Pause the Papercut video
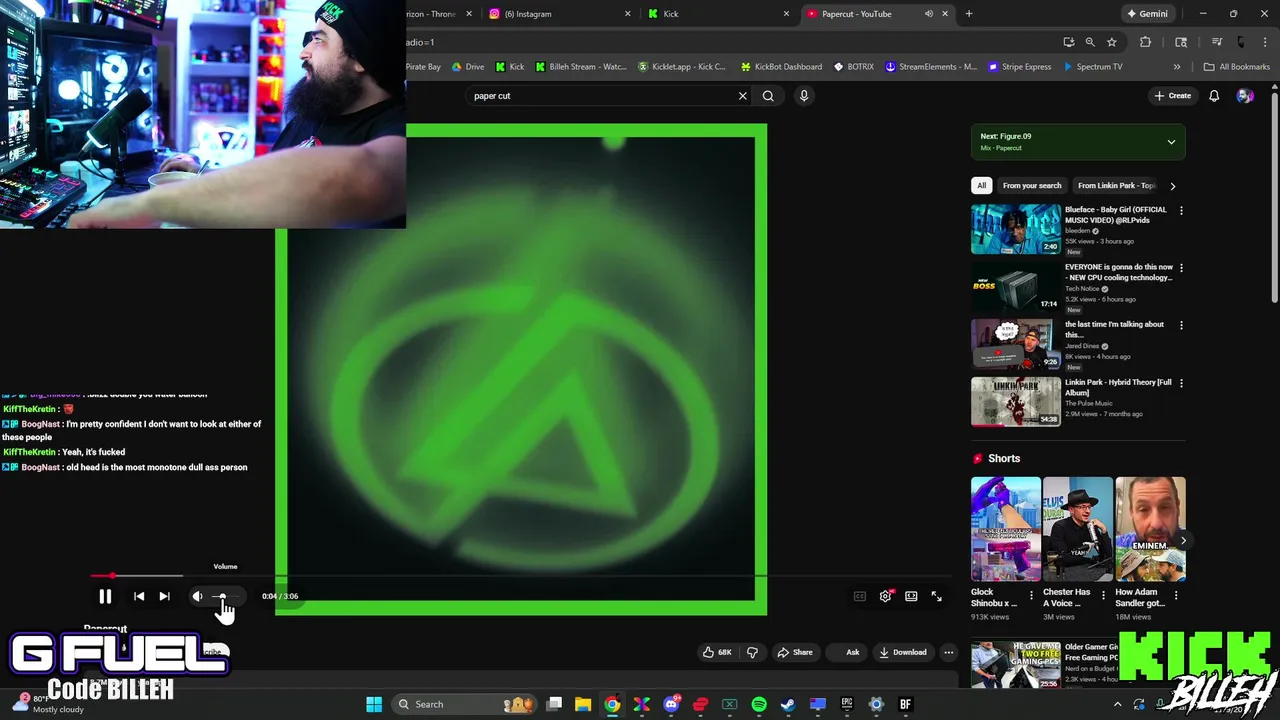 click(x=105, y=596)
